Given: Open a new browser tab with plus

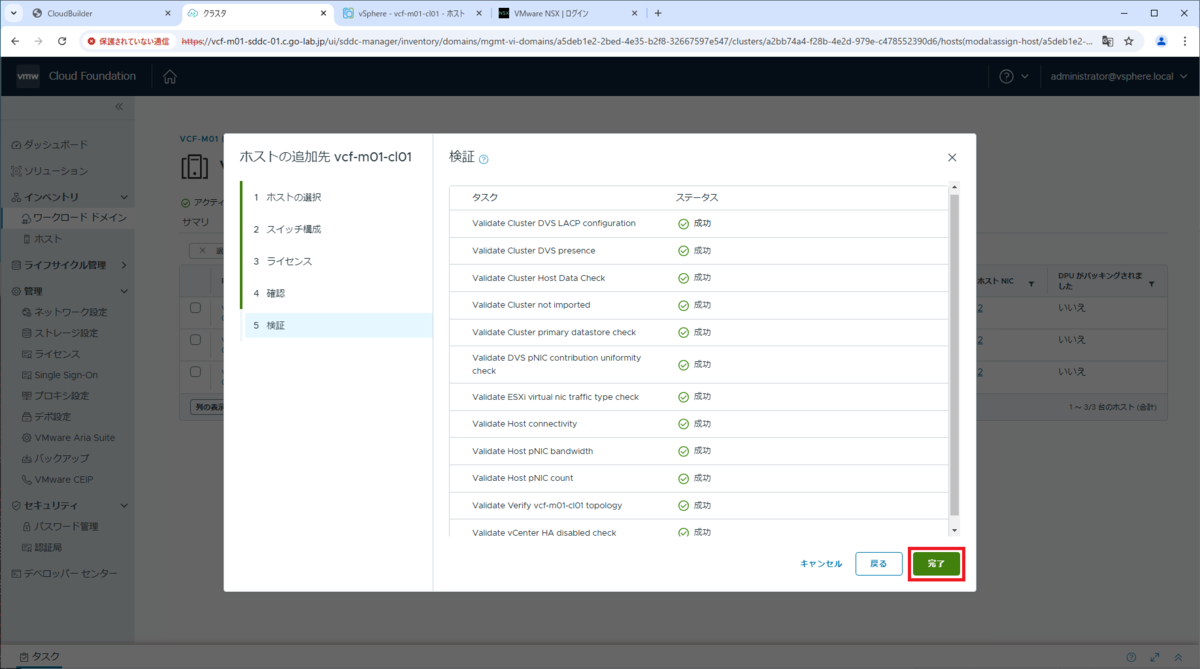Looking at the screenshot, I should pyautogui.click(x=658, y=13).
